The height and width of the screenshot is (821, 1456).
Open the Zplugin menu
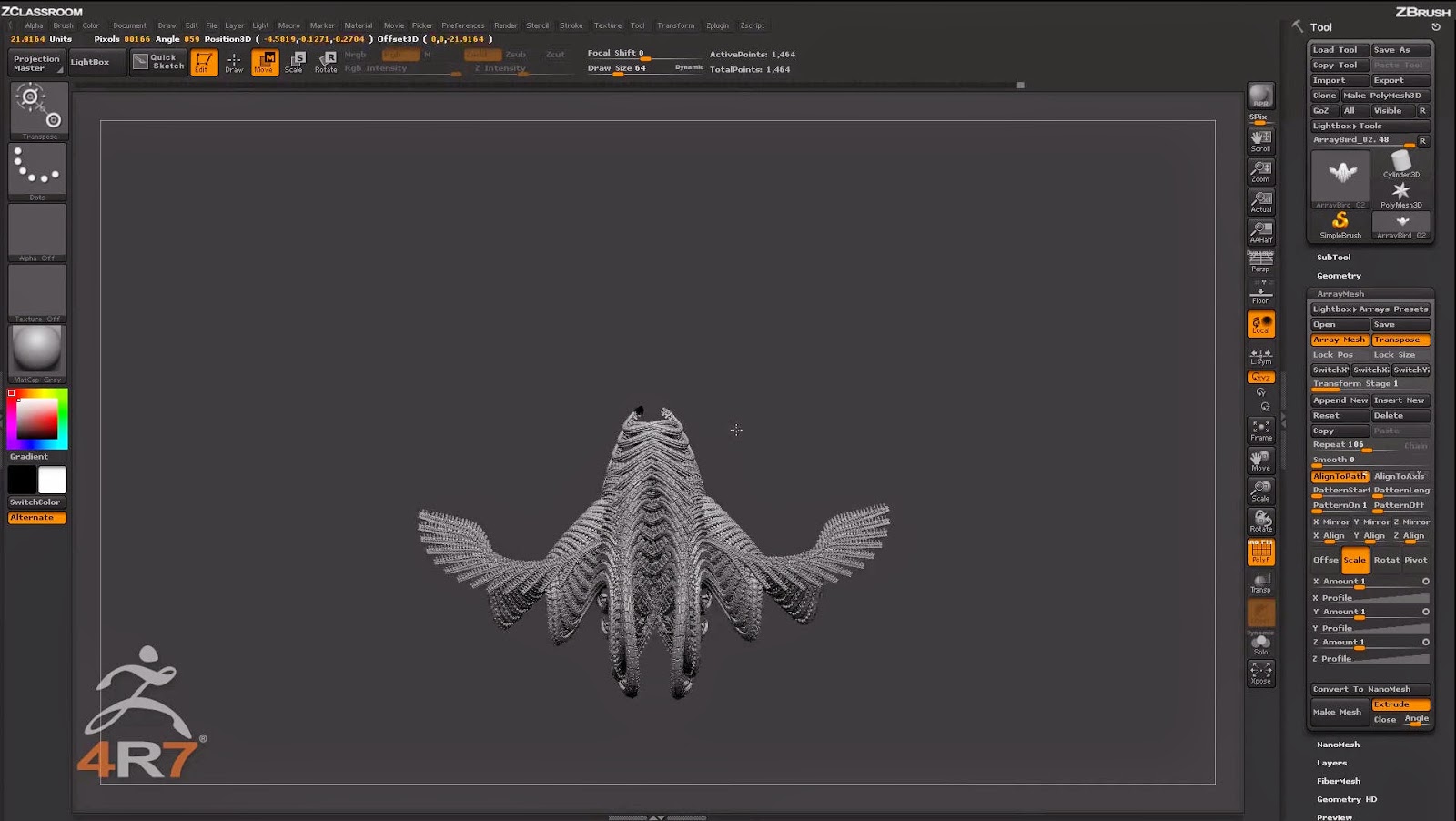715,25
